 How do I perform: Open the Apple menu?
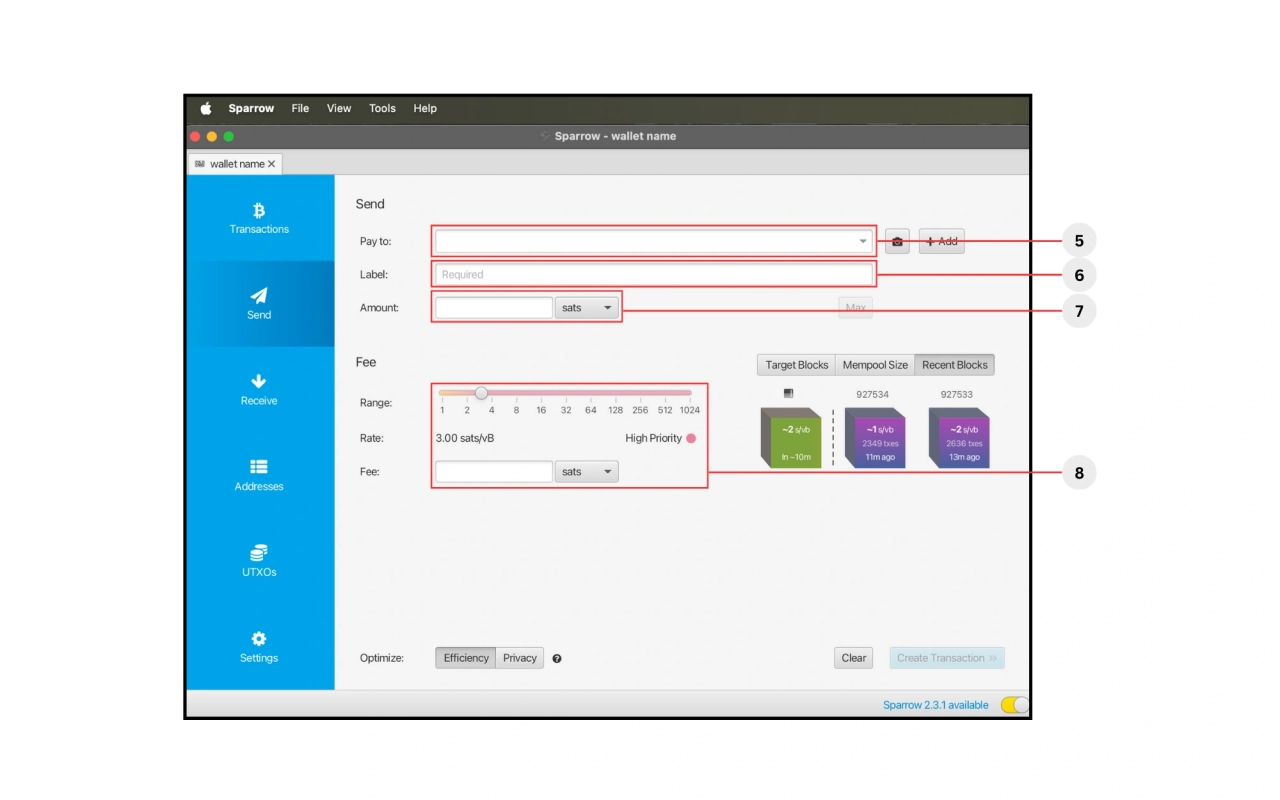206,108
